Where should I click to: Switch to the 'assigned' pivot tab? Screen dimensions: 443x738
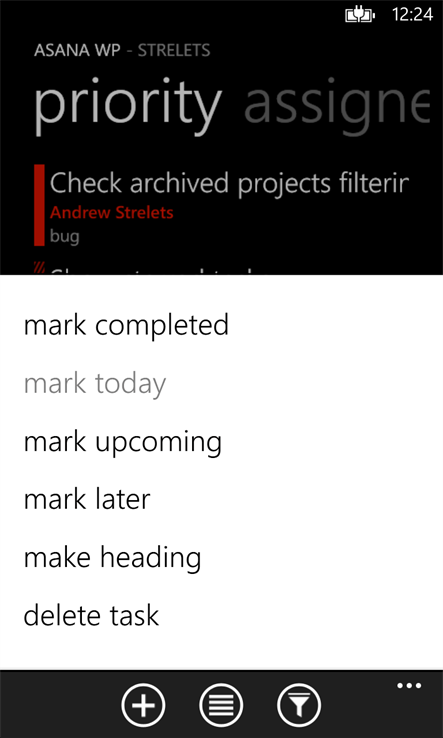[337, 107]
